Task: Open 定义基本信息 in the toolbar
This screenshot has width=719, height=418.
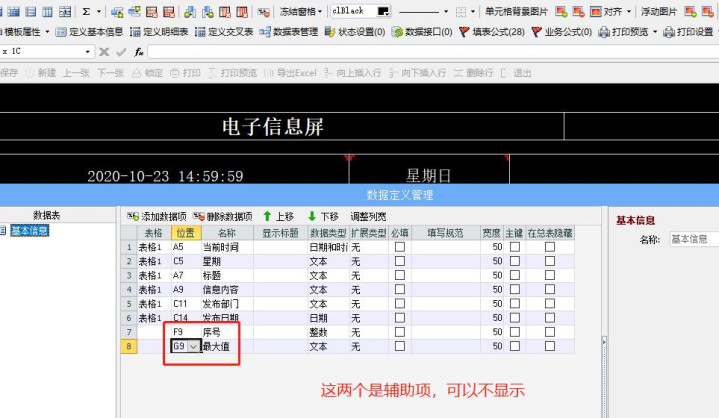Action: pos(89,32)
